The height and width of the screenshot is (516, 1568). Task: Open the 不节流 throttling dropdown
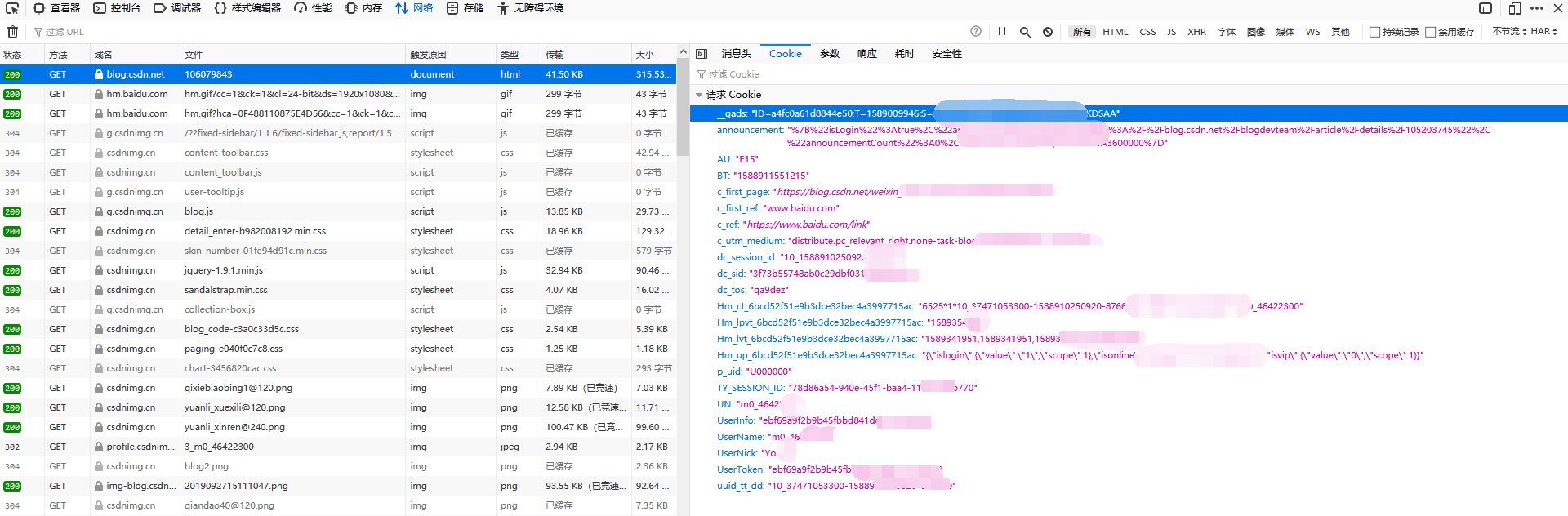pos(1509,32)
